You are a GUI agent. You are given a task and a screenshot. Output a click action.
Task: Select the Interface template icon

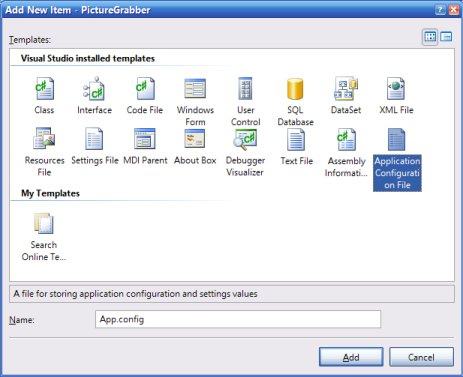tap(94, 88)
